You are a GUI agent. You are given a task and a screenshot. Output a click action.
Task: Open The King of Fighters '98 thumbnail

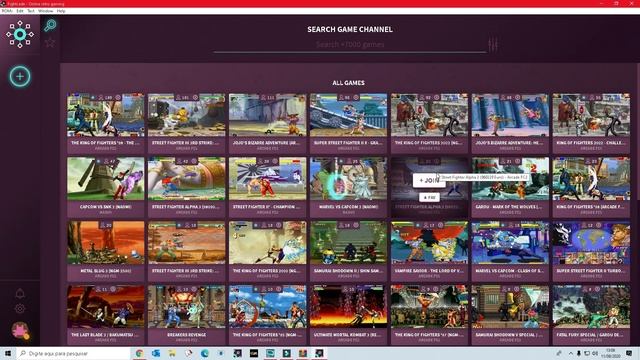click(106, 115)
